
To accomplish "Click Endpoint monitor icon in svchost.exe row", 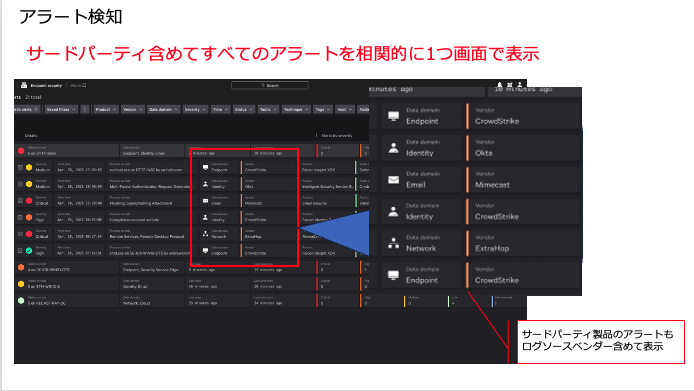I will click(205, 167).
